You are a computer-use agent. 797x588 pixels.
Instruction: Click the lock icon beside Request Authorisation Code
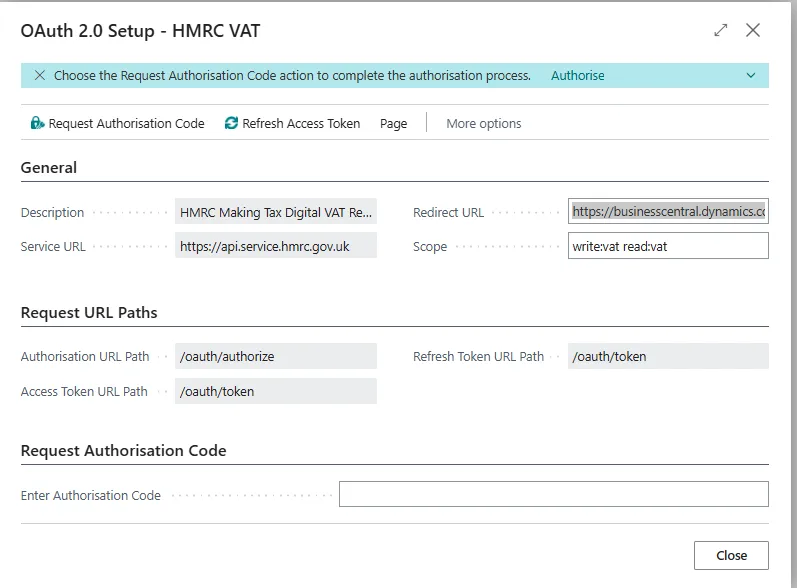click(x=37, y=124)
